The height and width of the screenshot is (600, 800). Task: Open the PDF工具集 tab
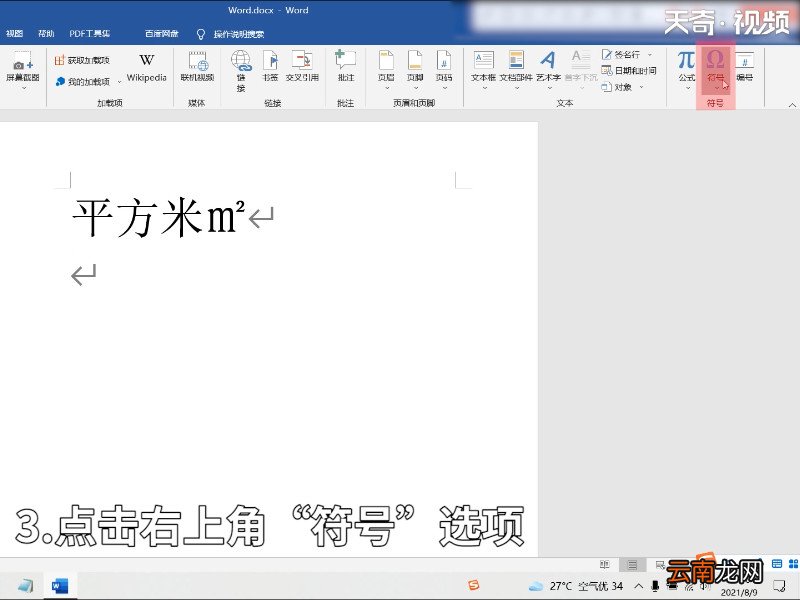pos(89,34)
